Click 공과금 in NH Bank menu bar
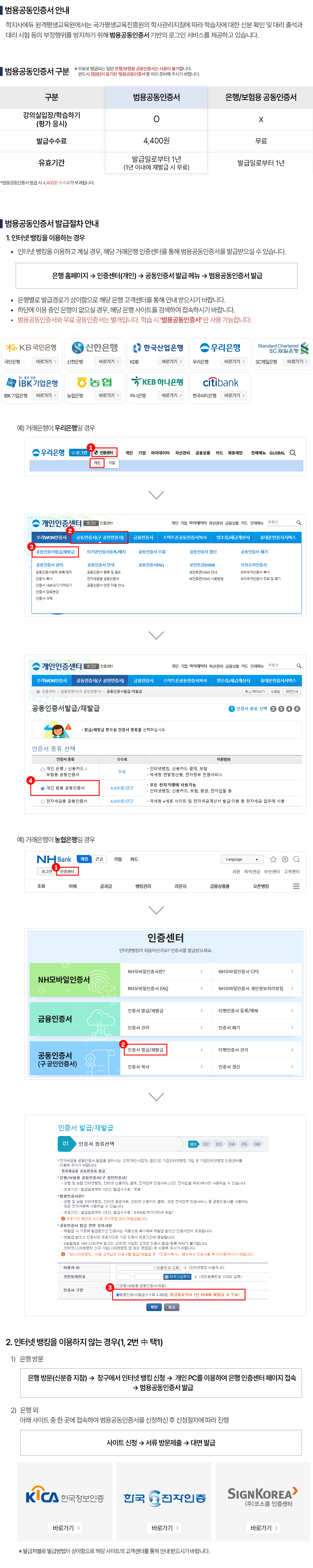The height and width of the screenshot is (1568, 313). pos(106,886)
